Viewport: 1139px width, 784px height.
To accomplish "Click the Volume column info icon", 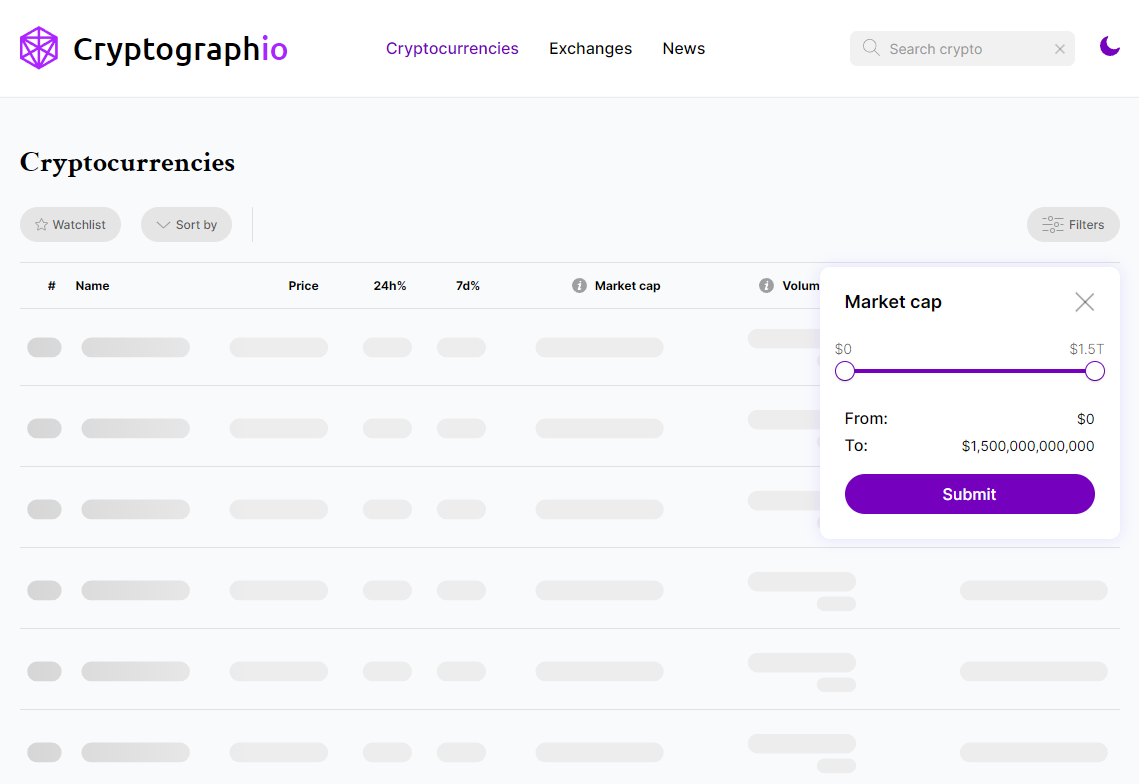I will pos(766,286).
